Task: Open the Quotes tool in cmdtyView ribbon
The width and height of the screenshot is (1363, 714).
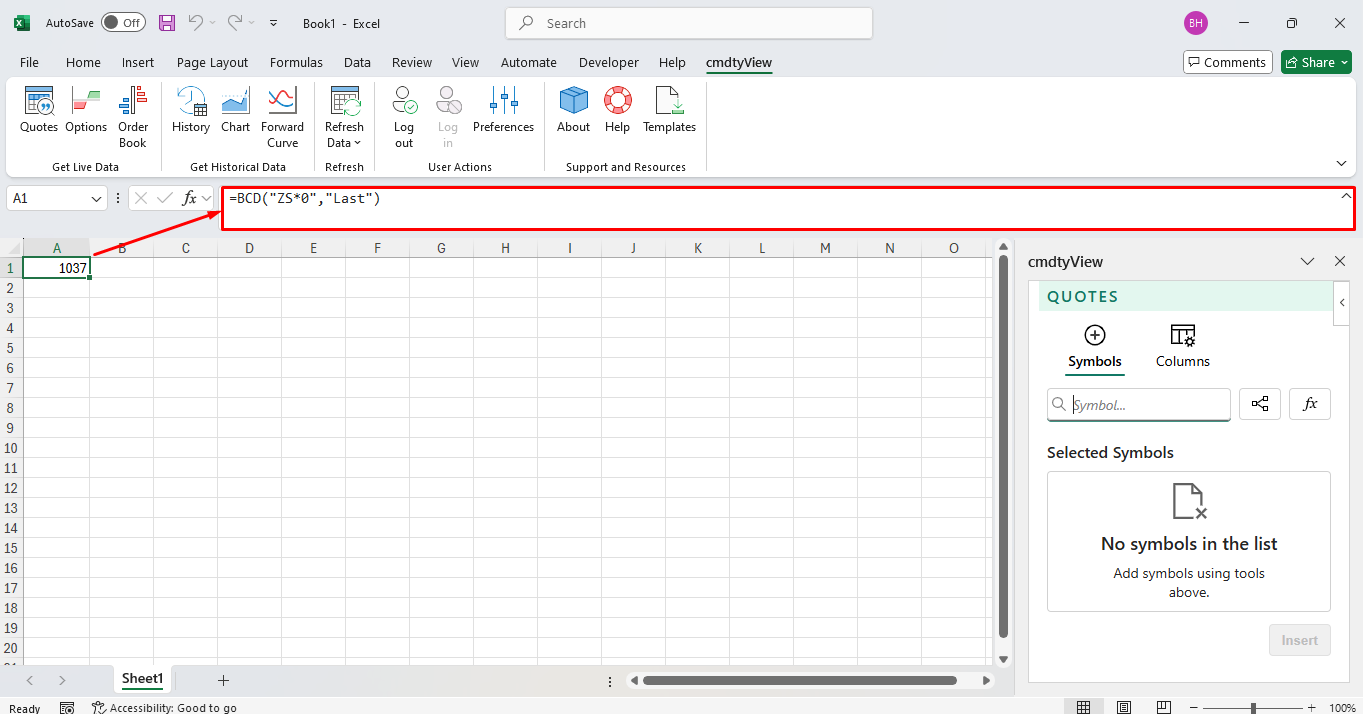Action: [x=39, y=110]
